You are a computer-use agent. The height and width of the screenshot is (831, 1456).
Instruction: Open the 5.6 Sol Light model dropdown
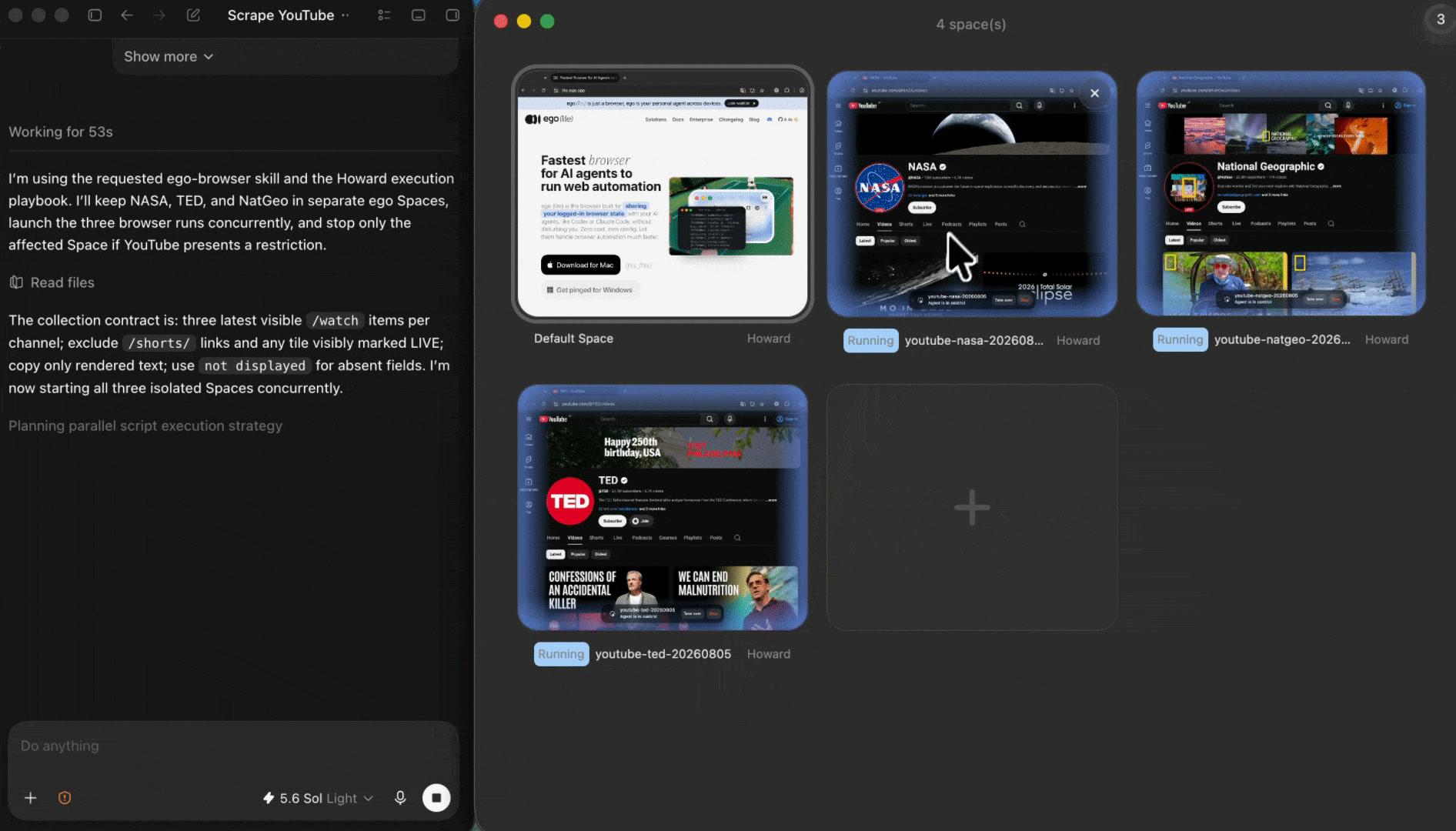point(318,799)
